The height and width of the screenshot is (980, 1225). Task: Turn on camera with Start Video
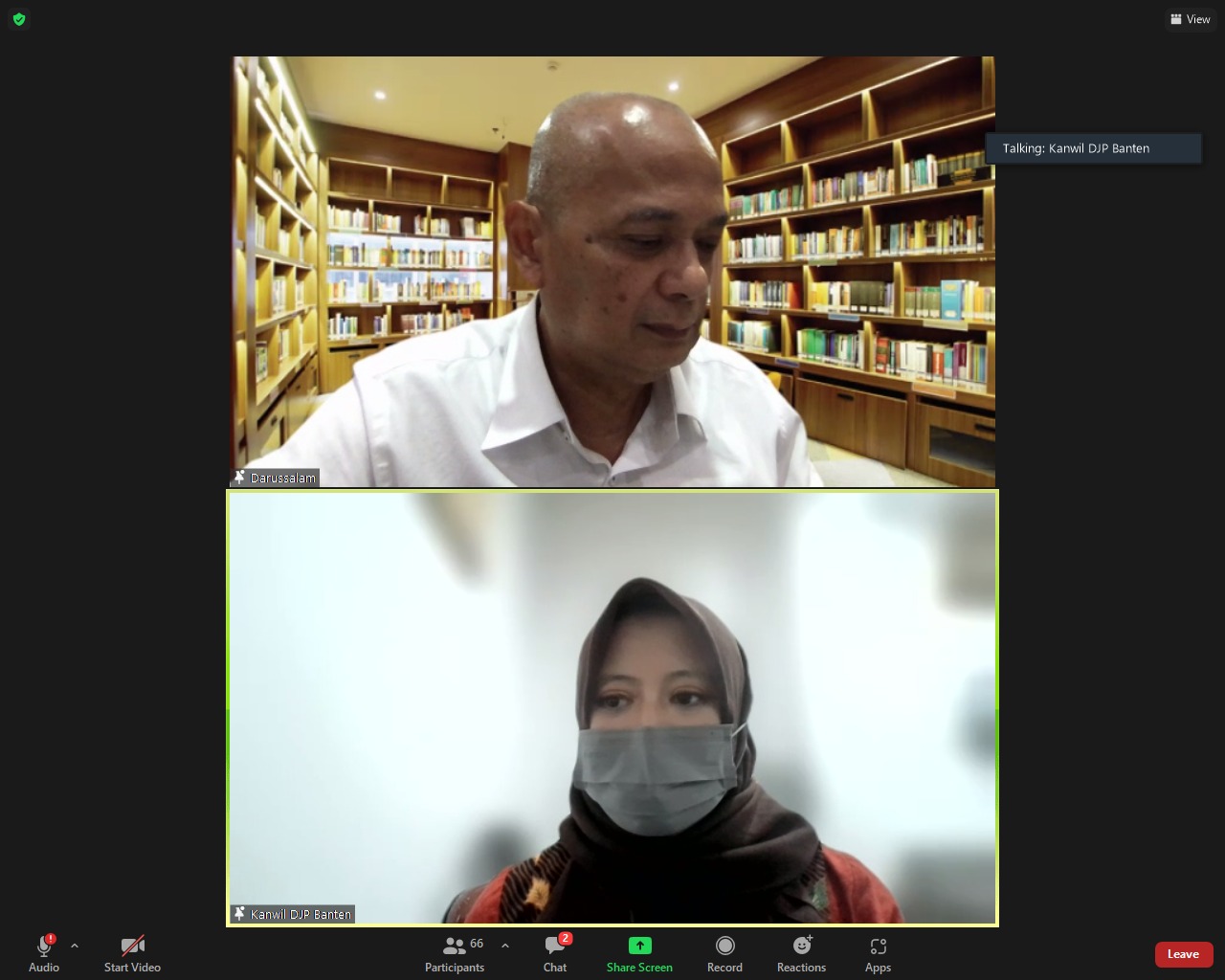pyautogui.click(x=132, y=947)
